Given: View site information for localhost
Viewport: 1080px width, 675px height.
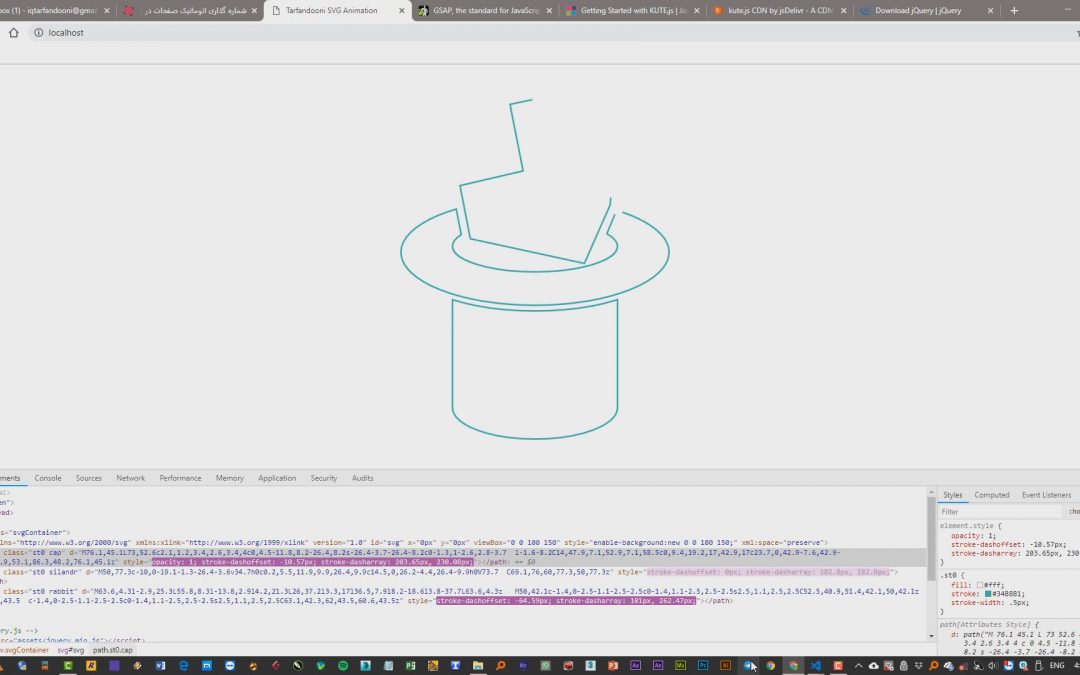Looking at the screenshot, I should point(39,32).
